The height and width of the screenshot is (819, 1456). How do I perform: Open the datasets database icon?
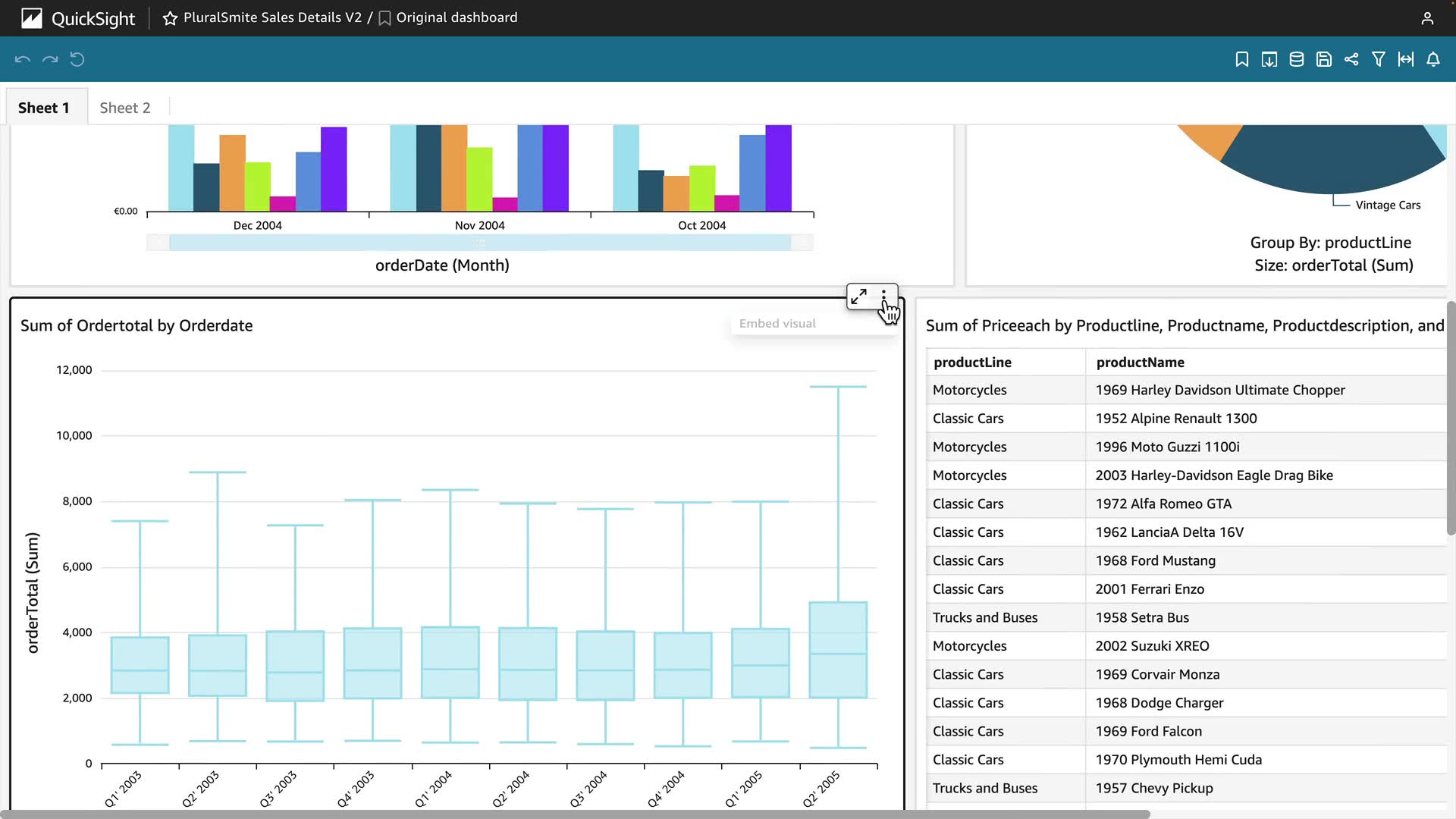coord(1296,59)
